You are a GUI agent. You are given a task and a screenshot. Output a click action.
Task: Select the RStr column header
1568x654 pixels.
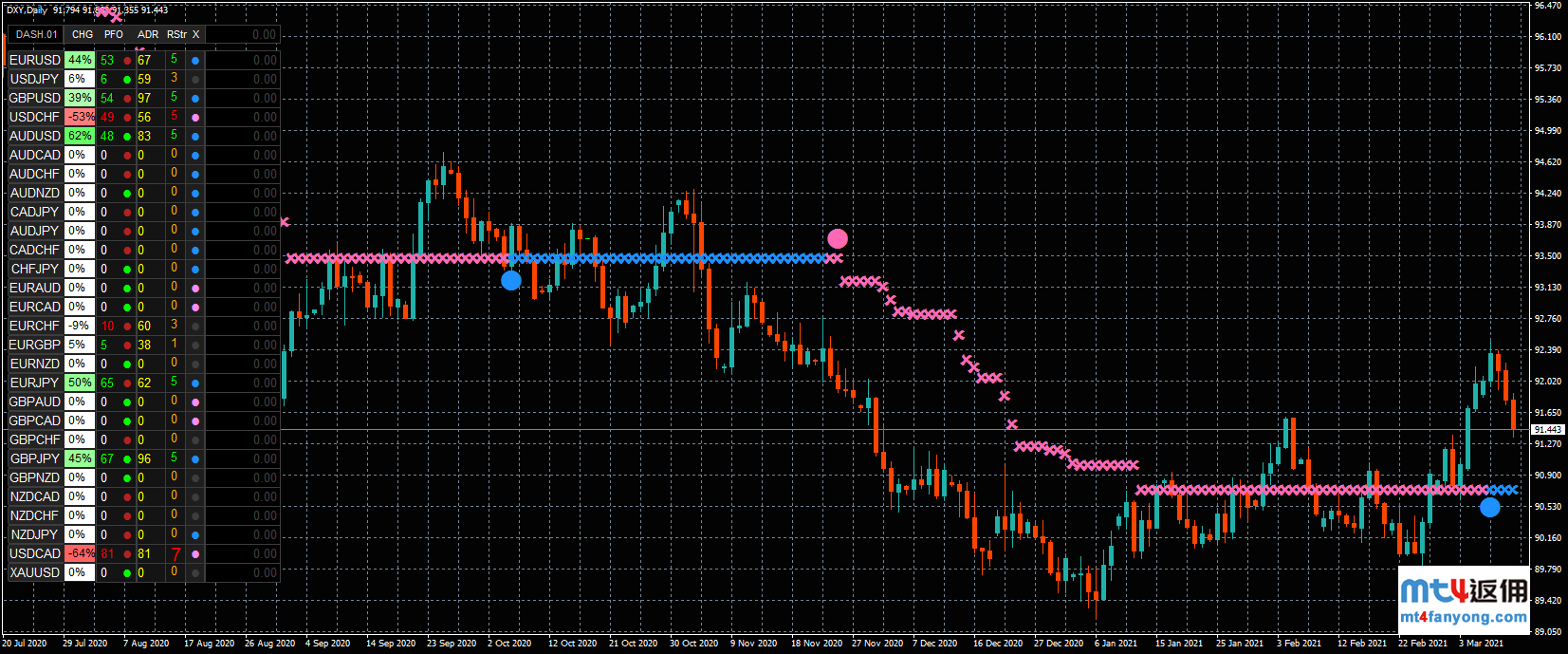tap(176, 34)
